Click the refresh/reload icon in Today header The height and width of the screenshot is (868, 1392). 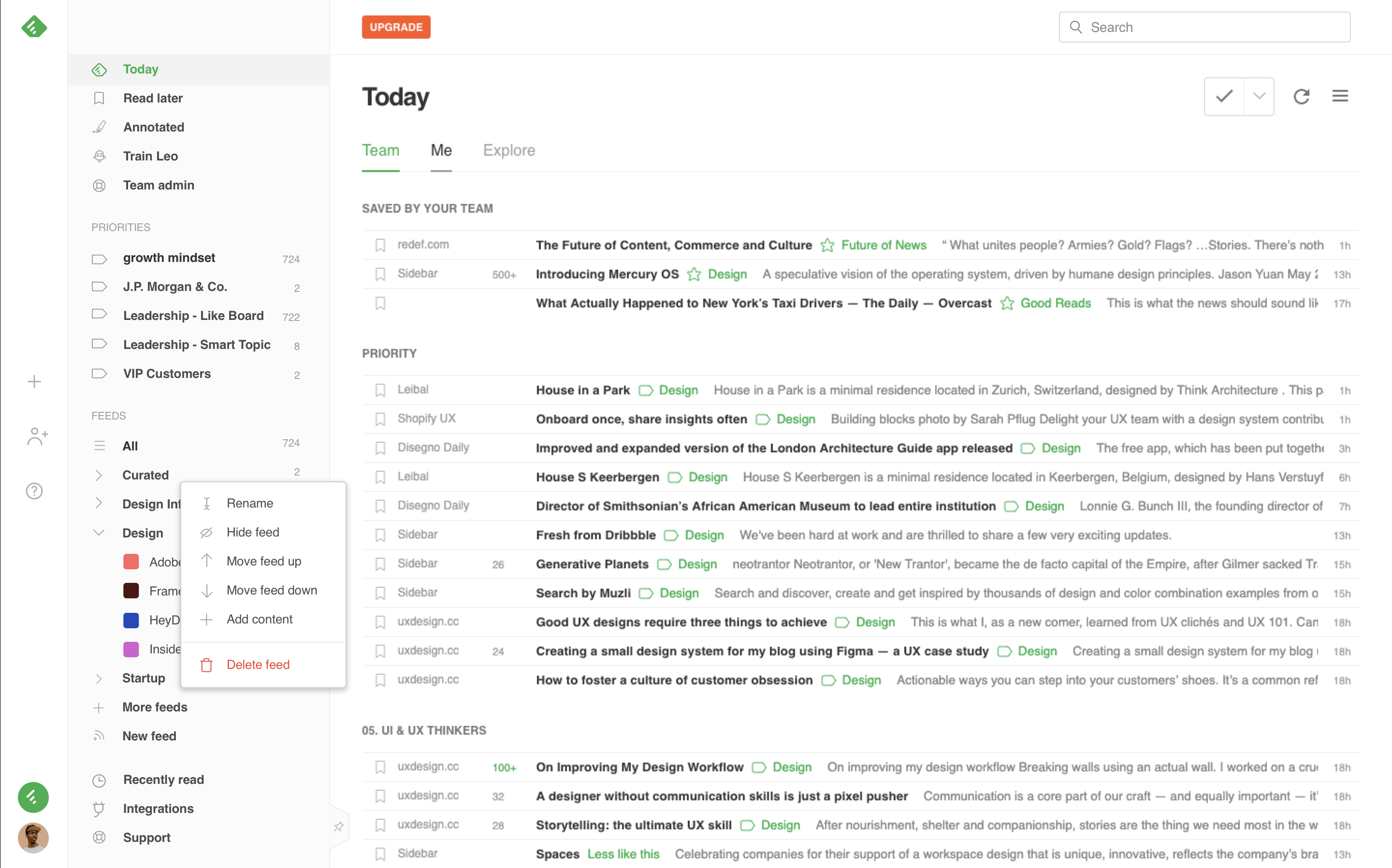[x=1301, y=95]
